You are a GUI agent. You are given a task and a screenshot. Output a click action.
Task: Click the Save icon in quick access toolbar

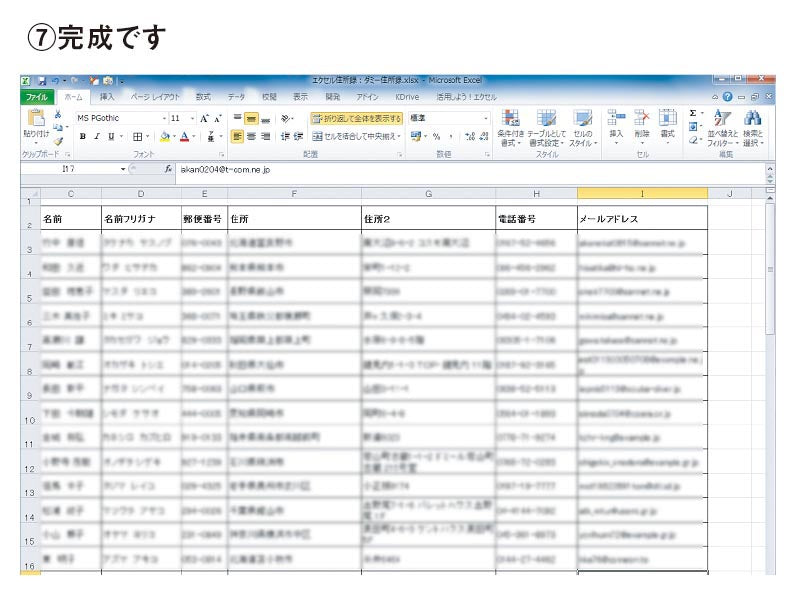tap(42, 80)
